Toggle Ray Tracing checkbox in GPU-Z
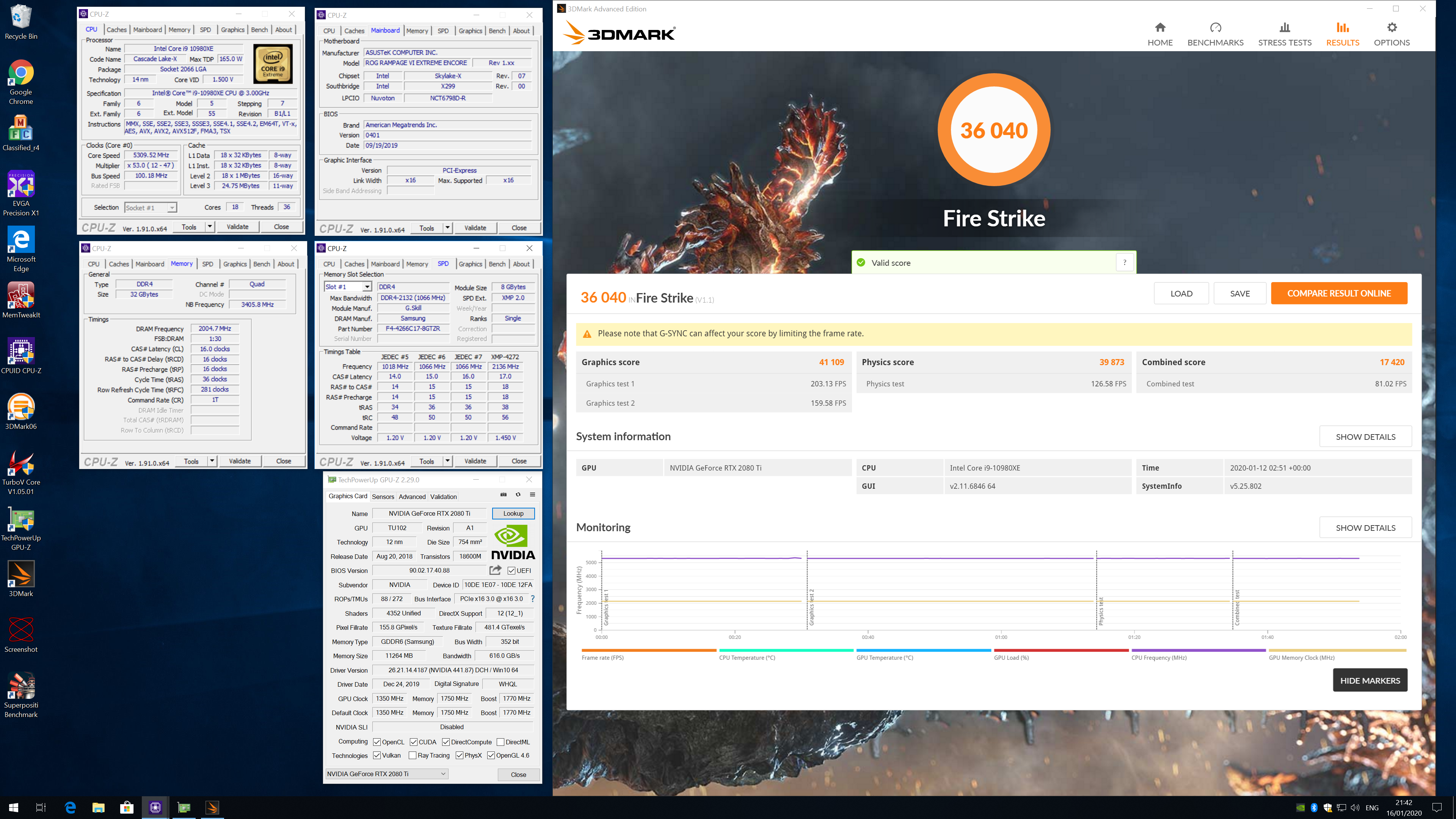The height and width of the screenshot is (819, 1456). [413, 755]
